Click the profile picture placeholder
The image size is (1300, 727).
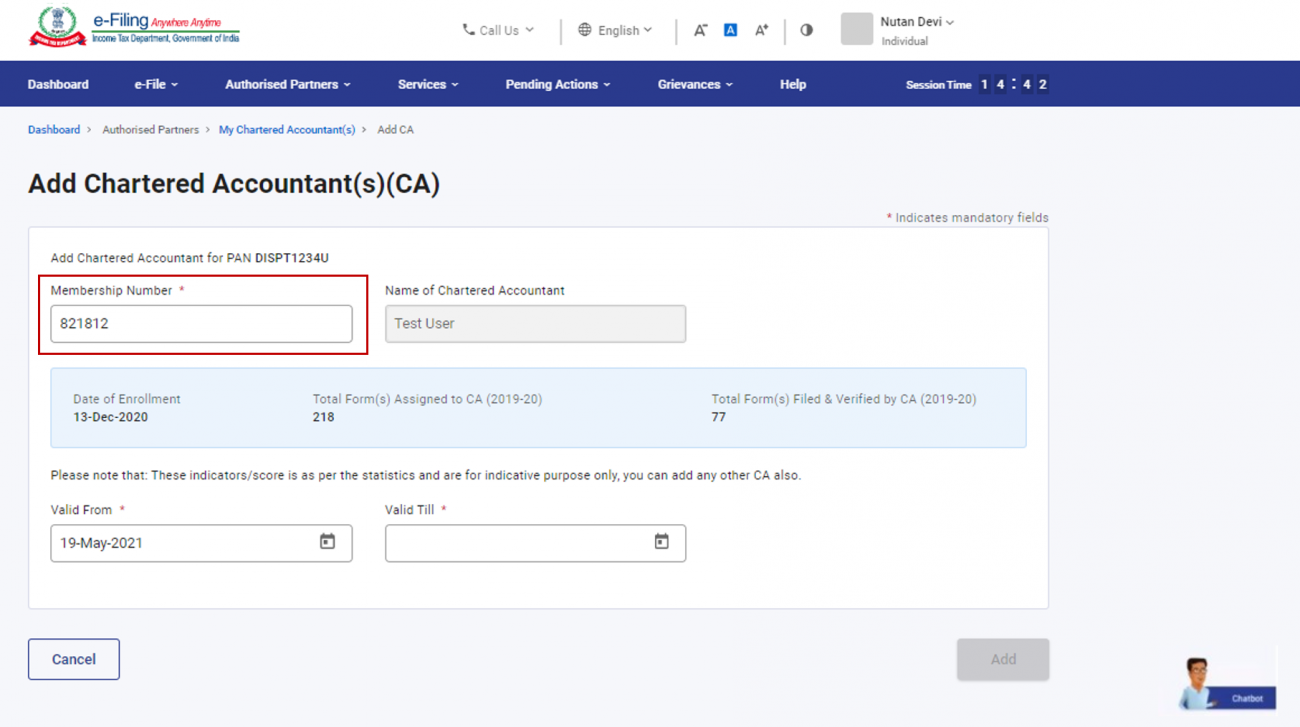pyautogui.click(x=856, y=29)
